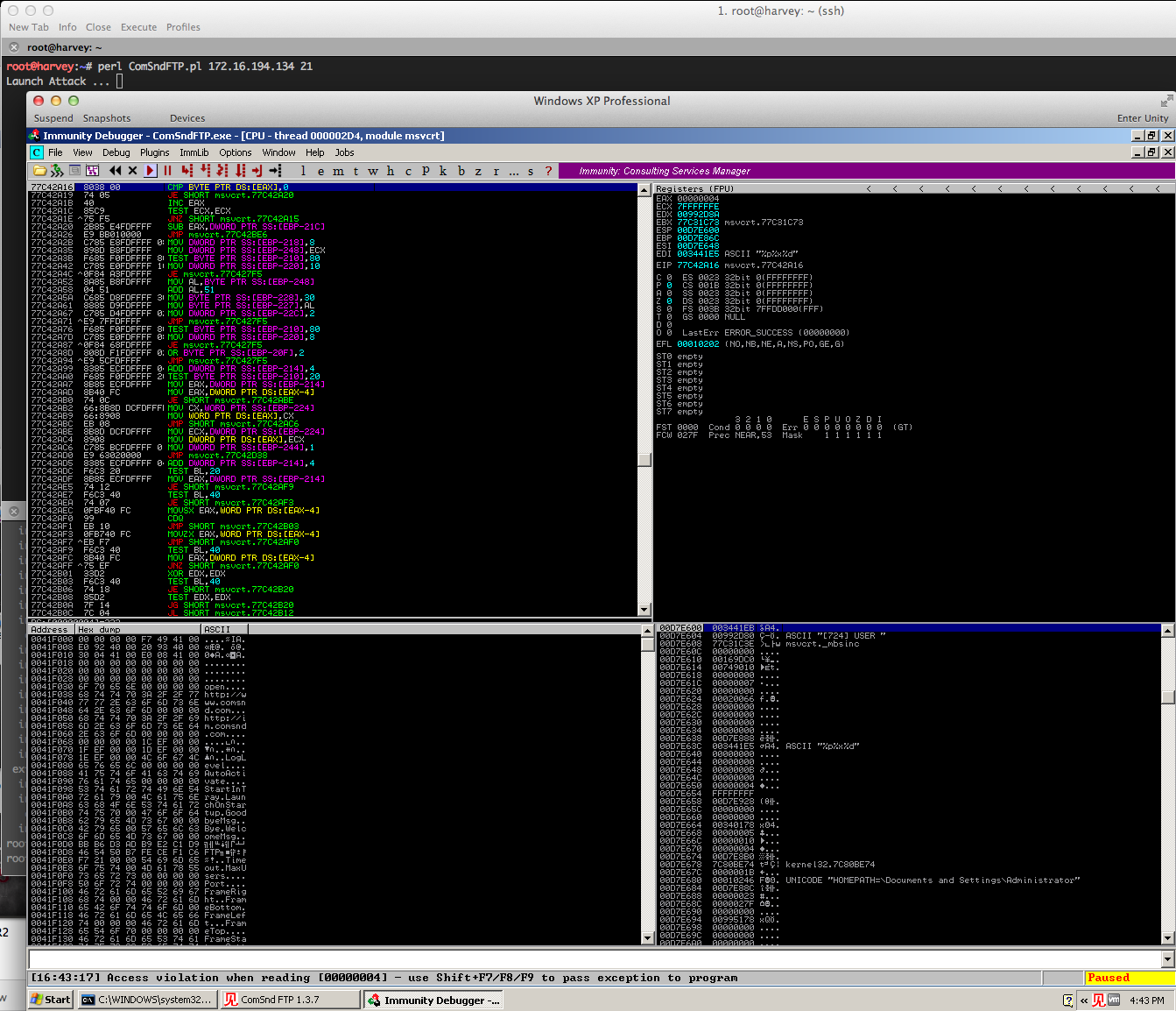The image size is (1176, 1011).
Task: Click the Trace into icon
Action: pyautogui.click(x=222, y=171)
